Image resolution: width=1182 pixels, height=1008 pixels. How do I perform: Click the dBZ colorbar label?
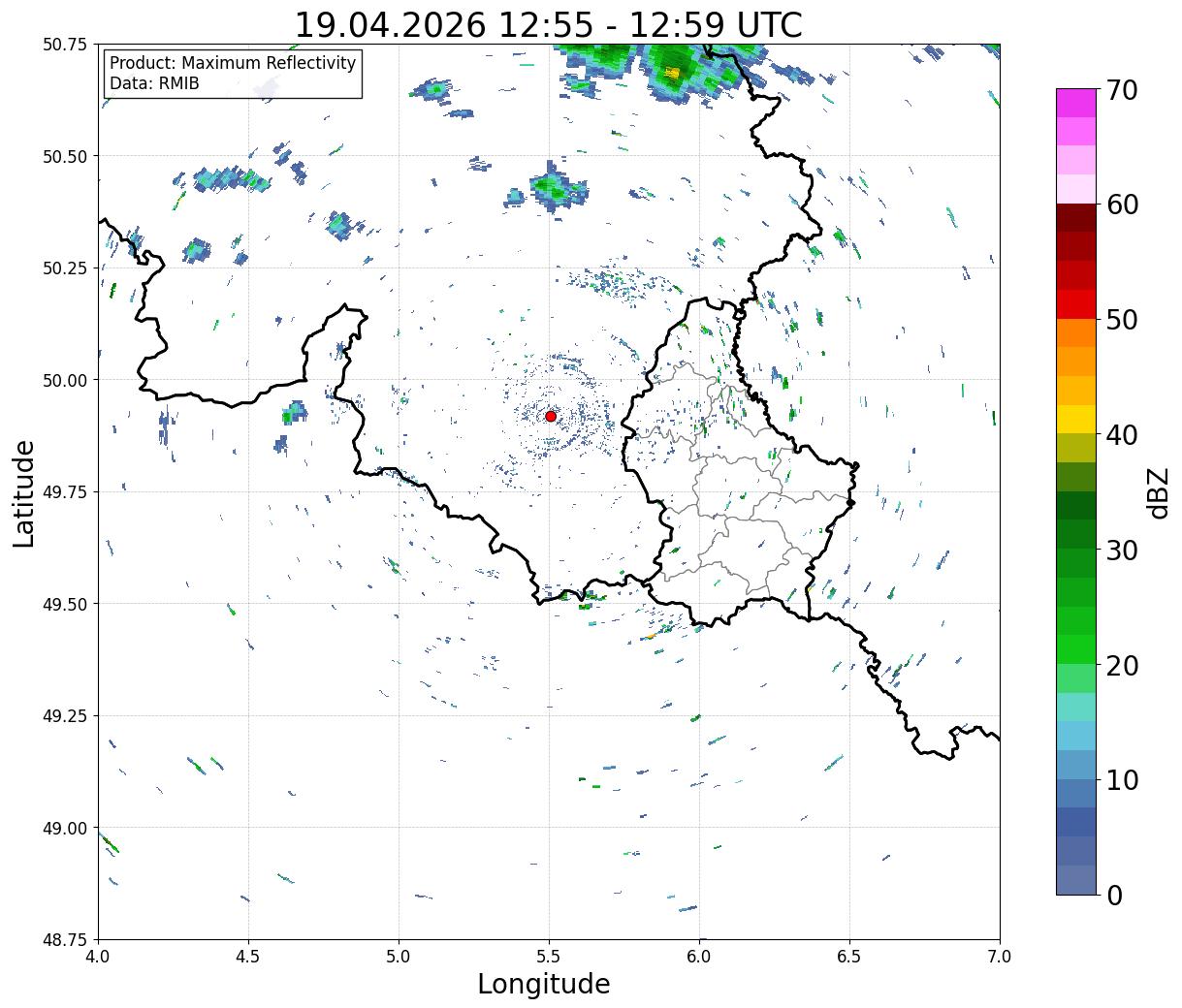[x=1157, y=491]
